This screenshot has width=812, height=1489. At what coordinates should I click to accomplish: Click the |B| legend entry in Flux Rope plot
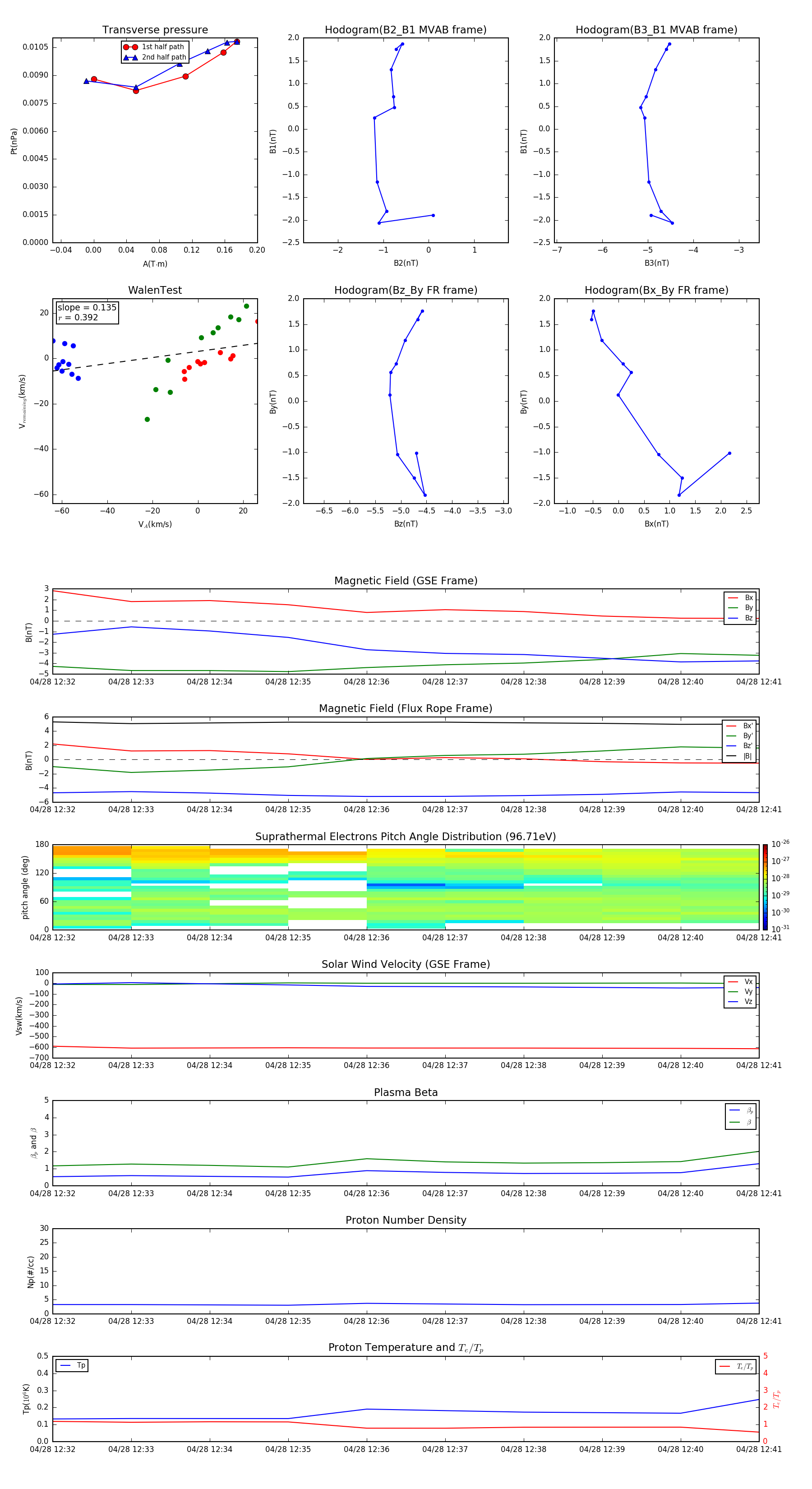(x=739, y=756)
